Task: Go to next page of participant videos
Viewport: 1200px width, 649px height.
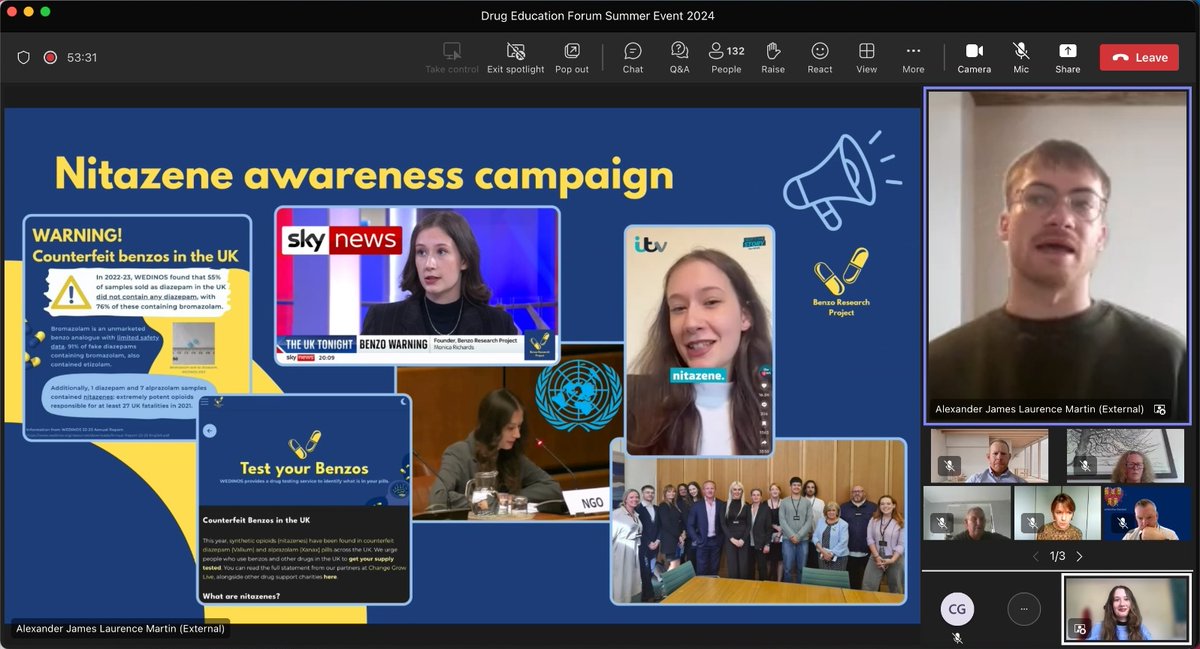Action: [x=1079, y=556]
